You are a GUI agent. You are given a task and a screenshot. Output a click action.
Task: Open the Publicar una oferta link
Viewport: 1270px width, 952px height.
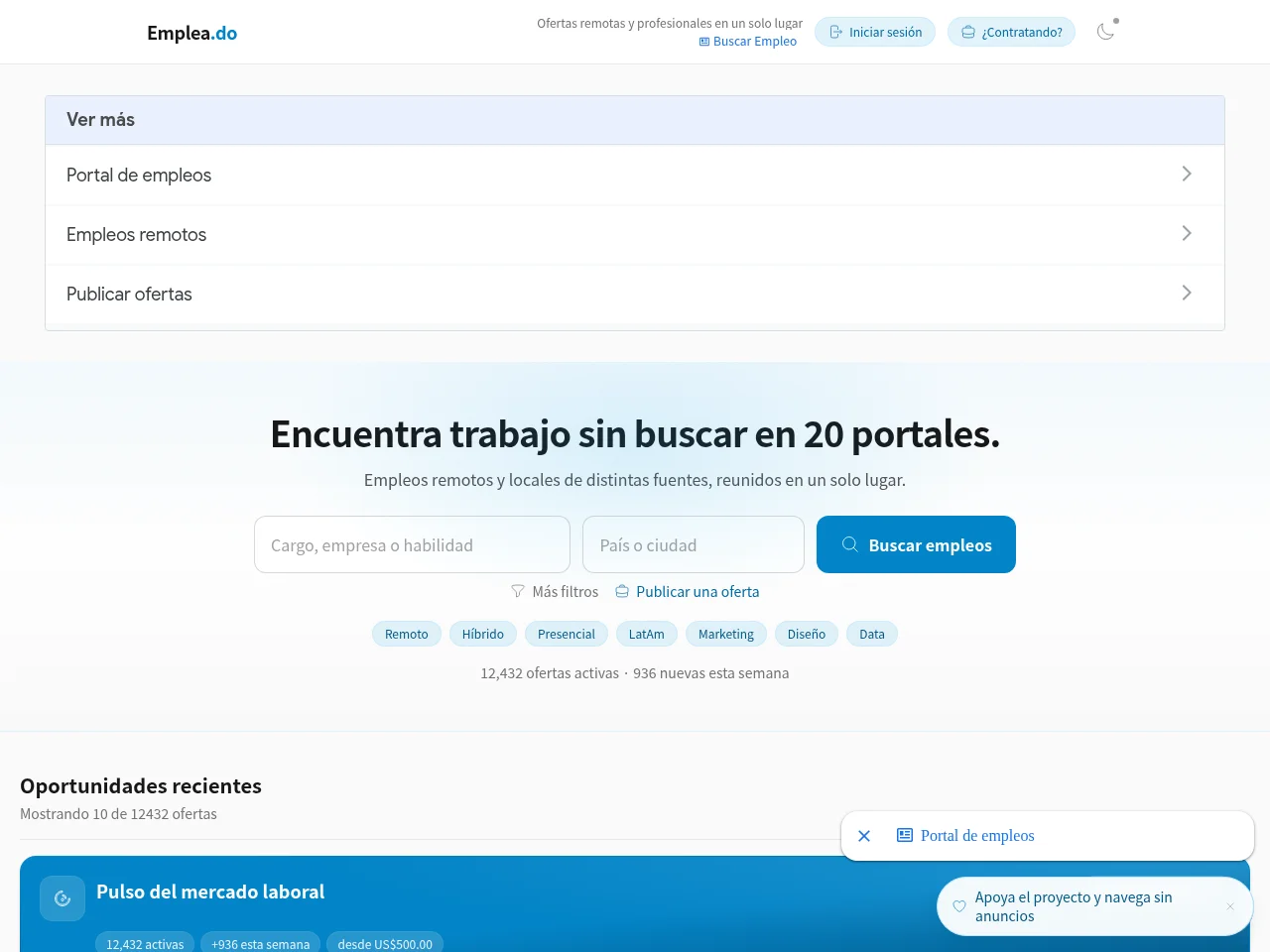pos(688,591)
